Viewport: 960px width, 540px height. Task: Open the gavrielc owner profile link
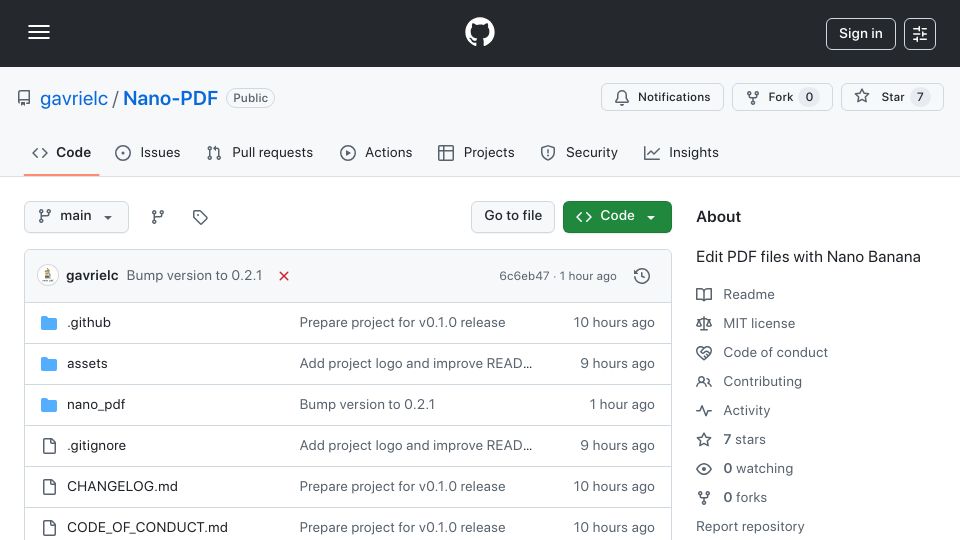click(73, 98)
